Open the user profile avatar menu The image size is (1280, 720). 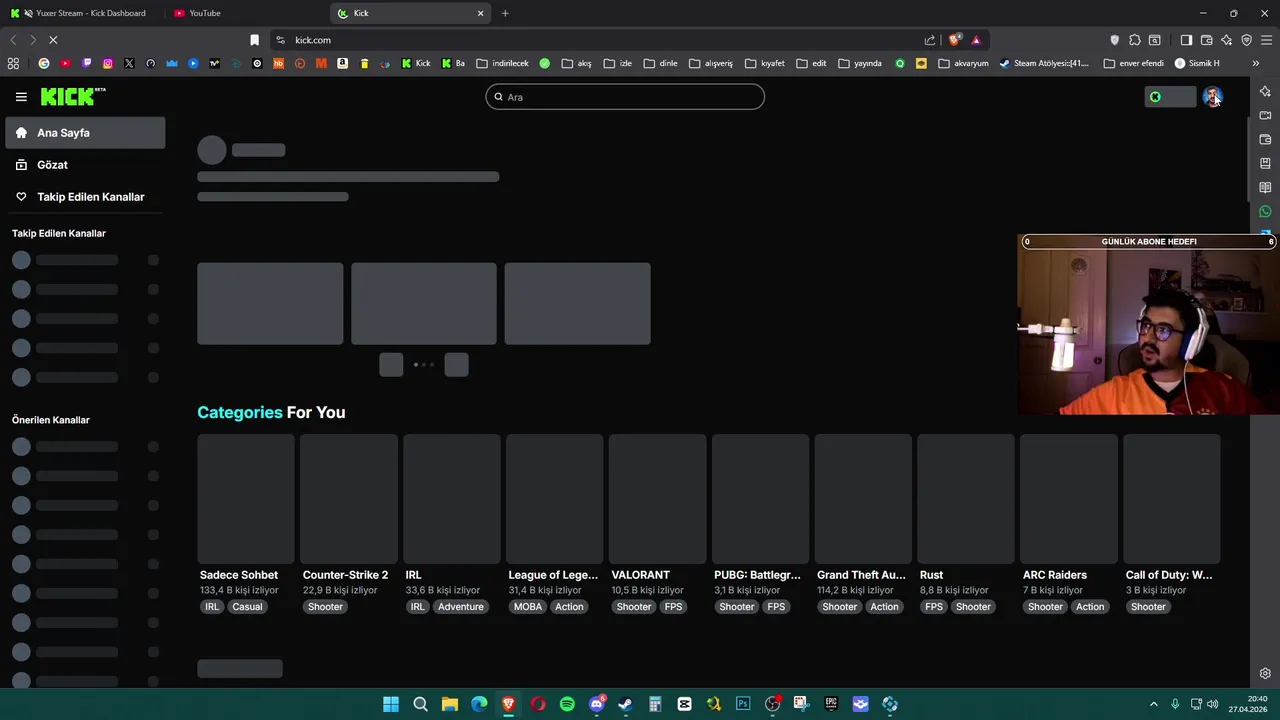click(x=1212, y=97)
